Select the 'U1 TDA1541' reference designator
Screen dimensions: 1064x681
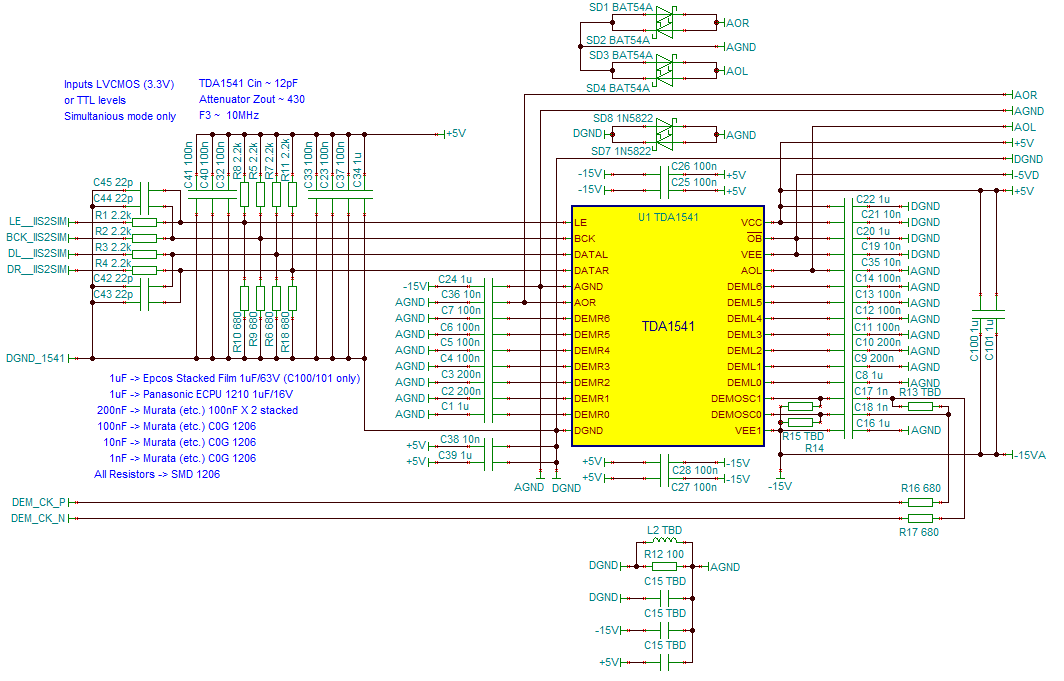tap(668, 217)
